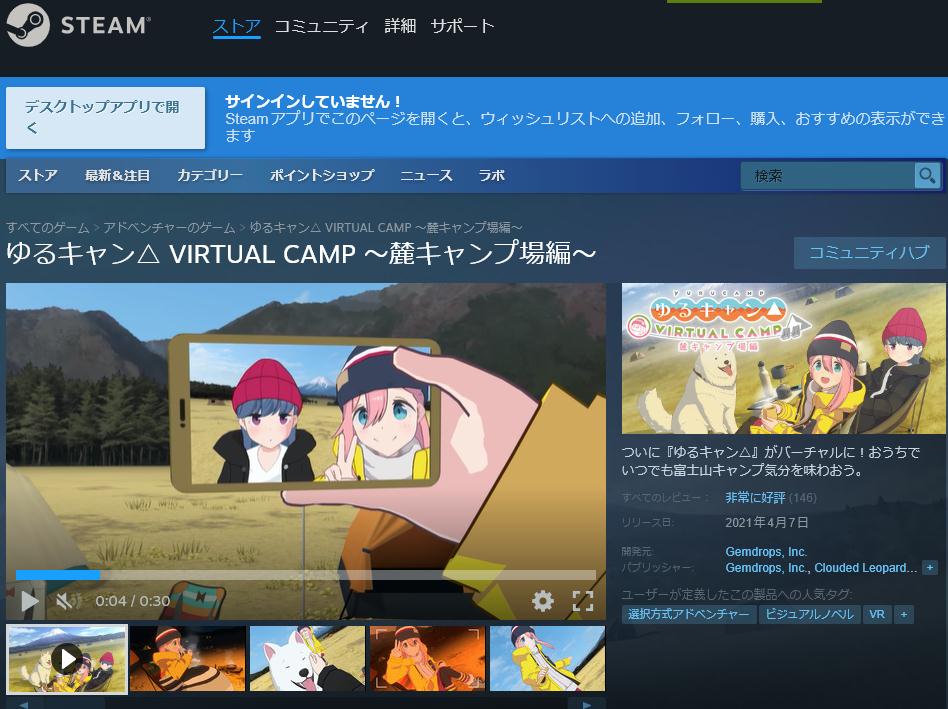Open the ラボ store tab
This screenshot has width=948, height=709.
coord(492,175)
